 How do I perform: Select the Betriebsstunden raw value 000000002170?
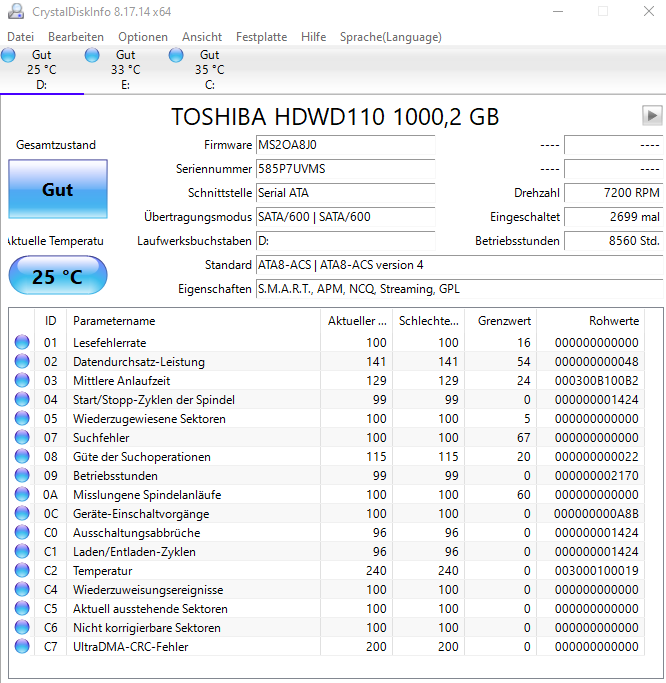(x=596, y=476)
